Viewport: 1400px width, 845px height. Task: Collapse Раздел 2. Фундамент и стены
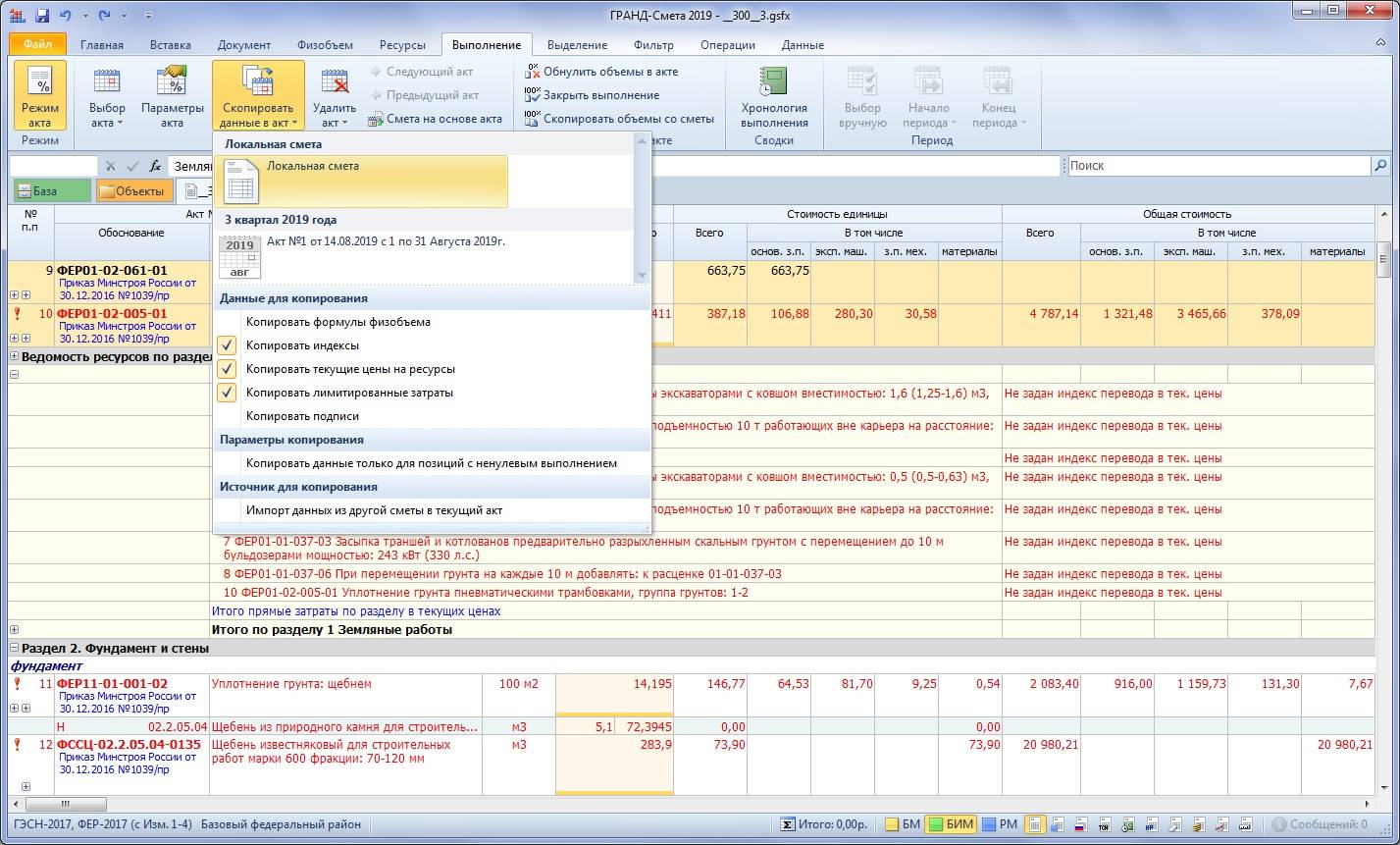coord(15,648)
